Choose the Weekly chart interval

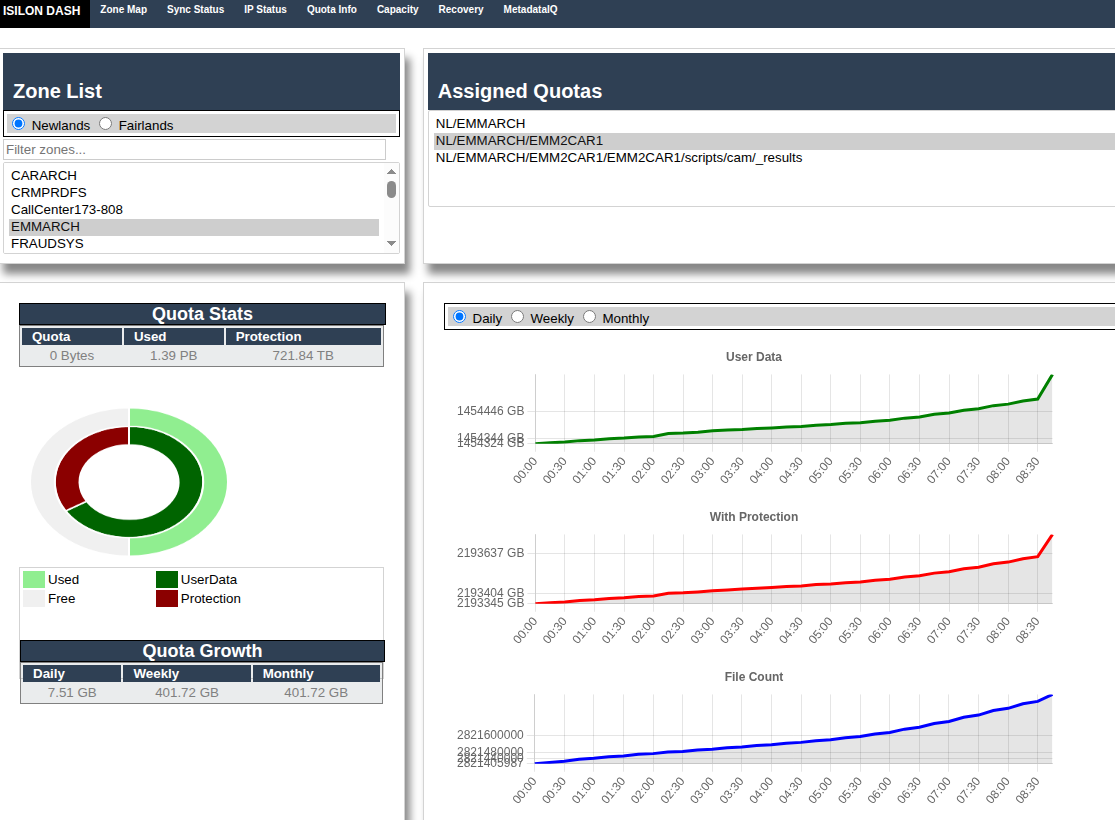click(518, 317)
